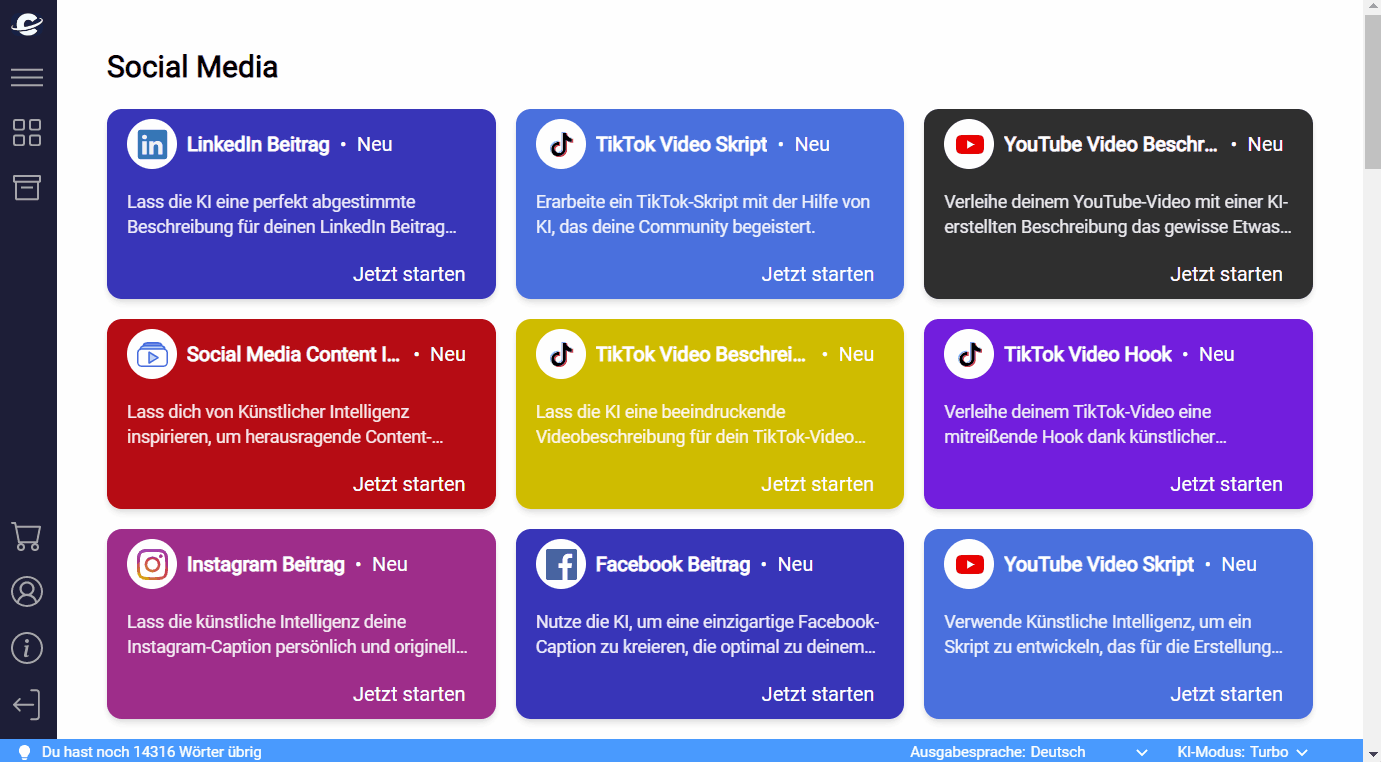The image size is (1381, 762).
Task: Click the vertical page scrollbar thumb
Action: (1372, 92)
